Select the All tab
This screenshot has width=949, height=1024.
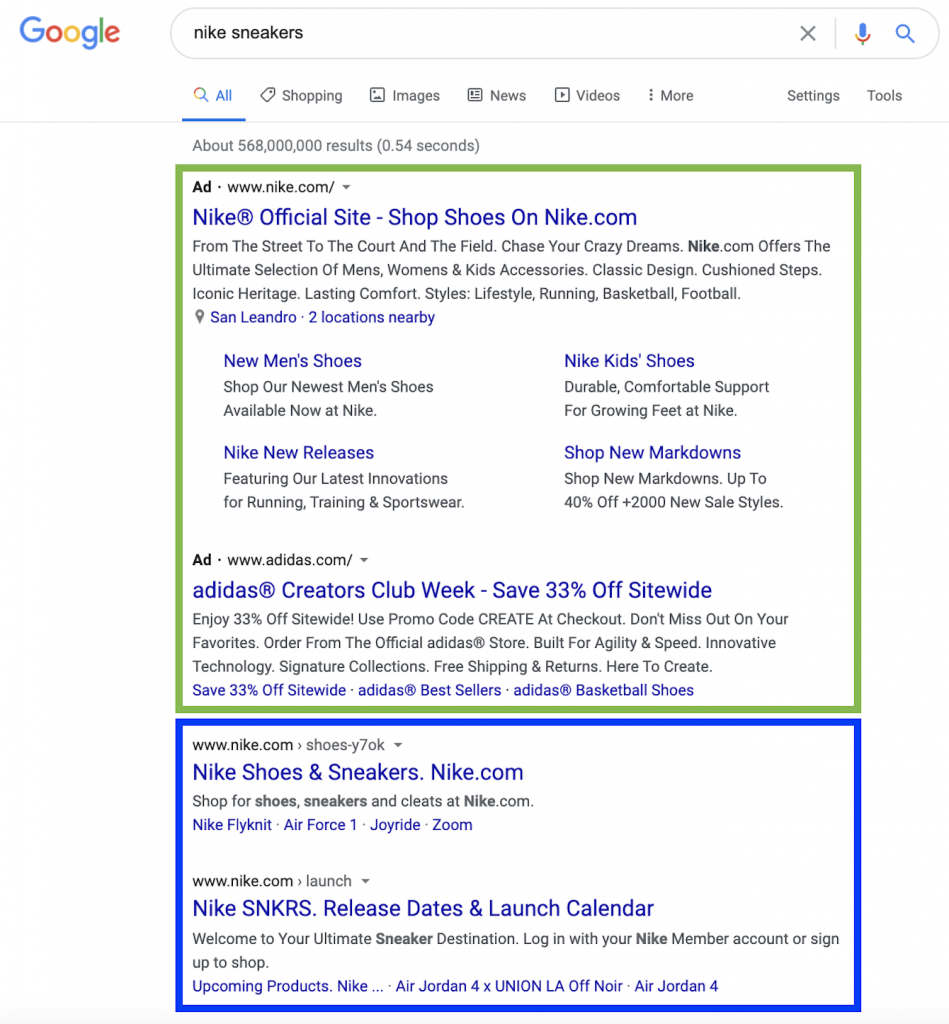[x=214, y=95]
